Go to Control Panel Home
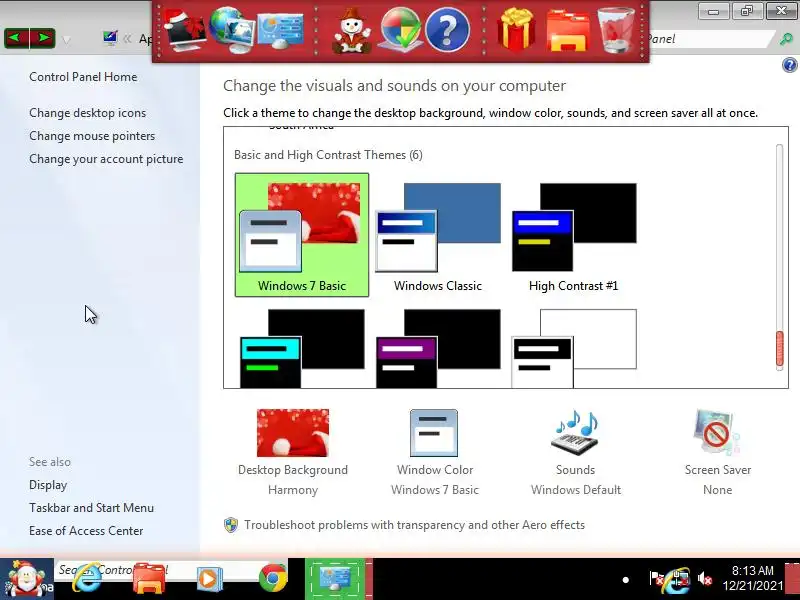 (x=83, y=77)
